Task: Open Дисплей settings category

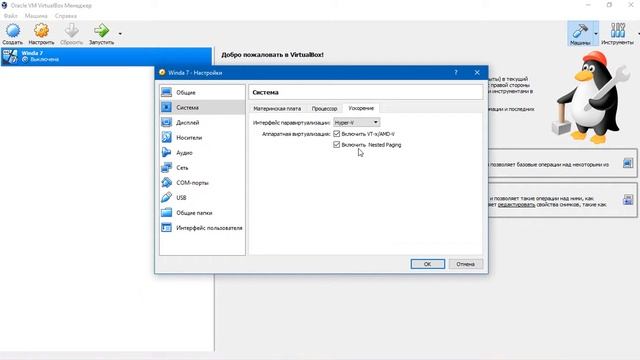Action: click(202, 122)
